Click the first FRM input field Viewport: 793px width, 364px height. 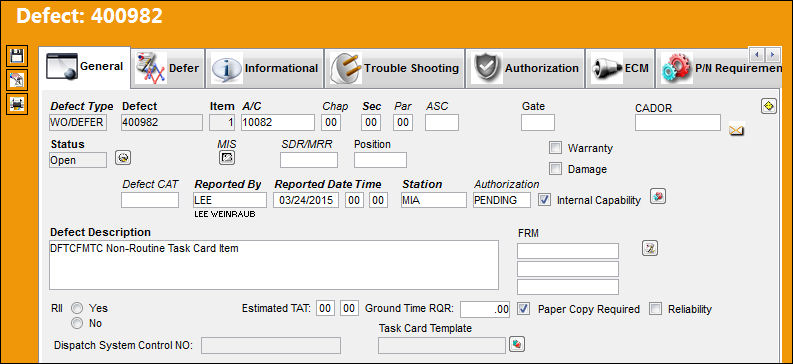567,251
